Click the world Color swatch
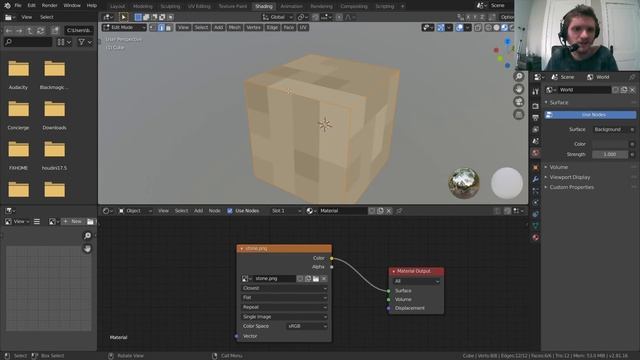The height and width of the screenshot is (360, 640). pyautogui.click(x=611, y=144)
